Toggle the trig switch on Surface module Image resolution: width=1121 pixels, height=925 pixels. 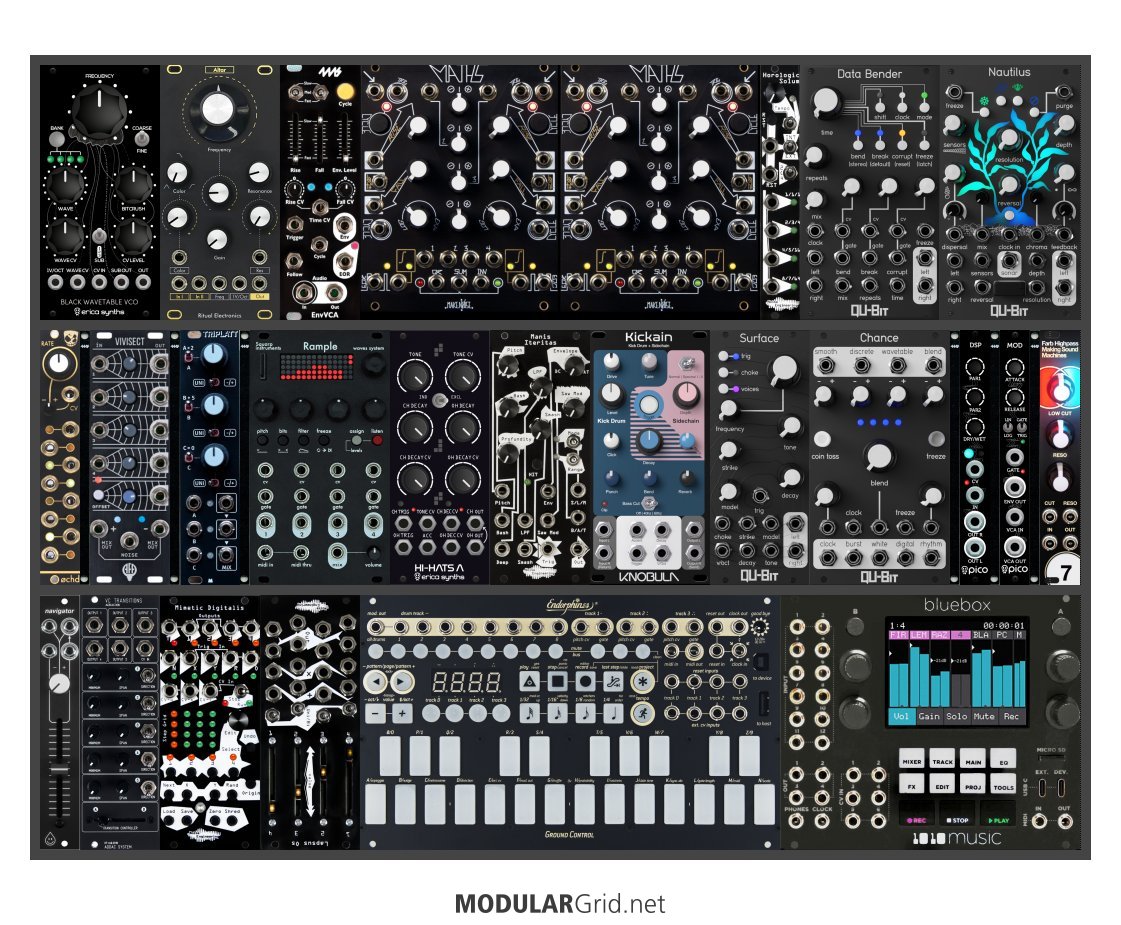(724, 355)
